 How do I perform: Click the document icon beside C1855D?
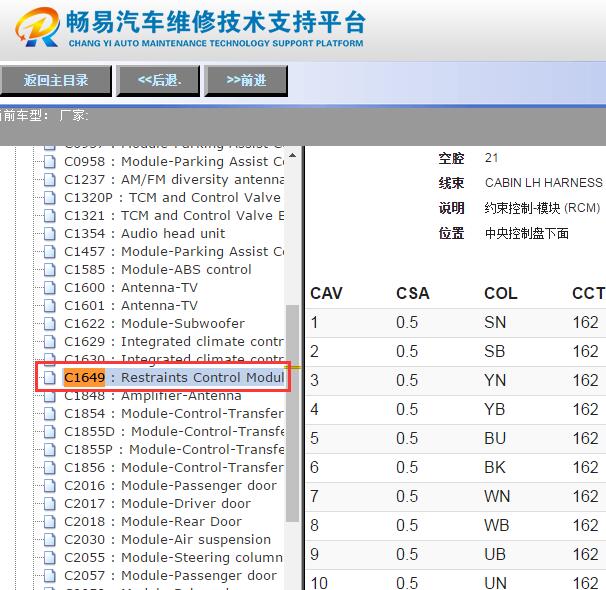49,432
